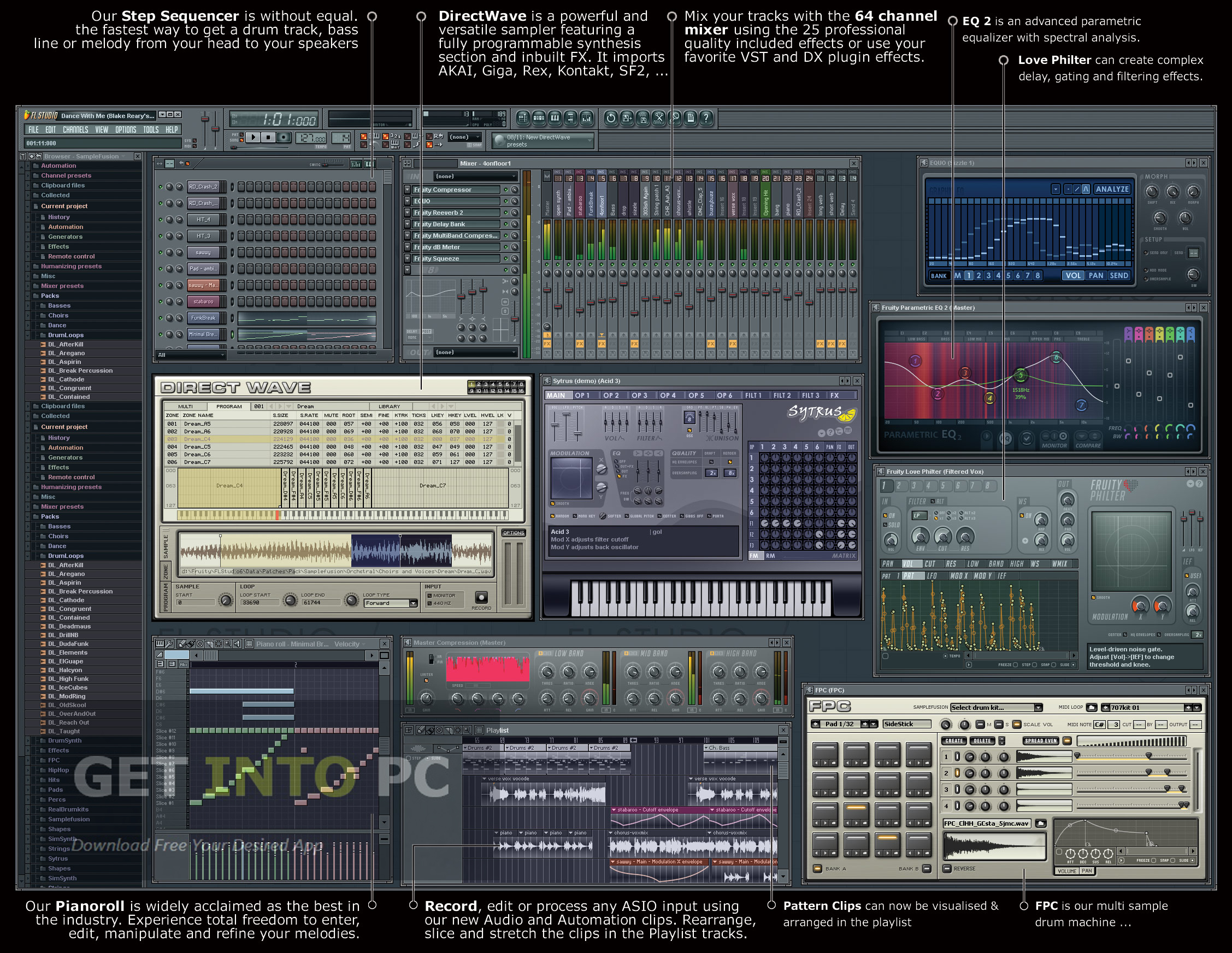The image size is (1232, 953).
Task: Enable the FREEZE option in FPC envelope
Action: pyautogui.click(x=1153, y=861)
